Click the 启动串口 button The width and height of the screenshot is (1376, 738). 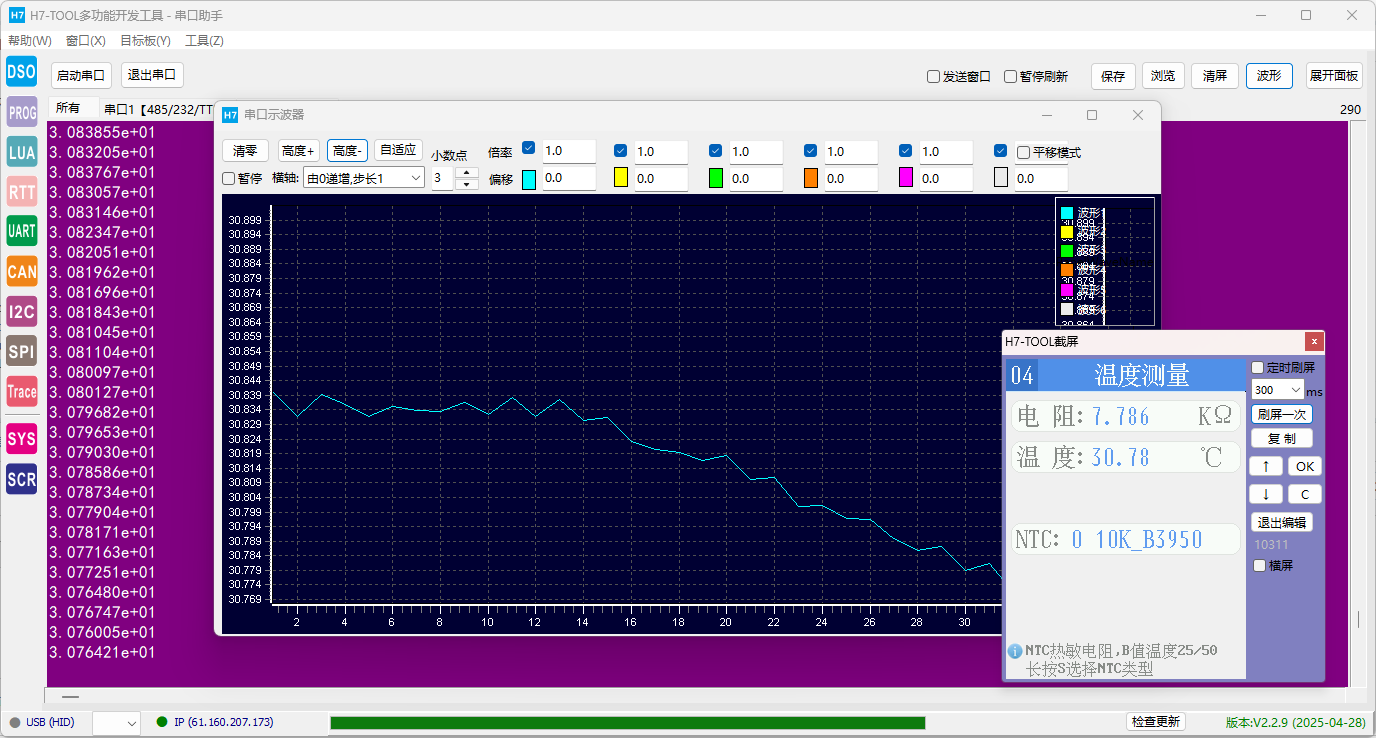[x=81, y=75]
